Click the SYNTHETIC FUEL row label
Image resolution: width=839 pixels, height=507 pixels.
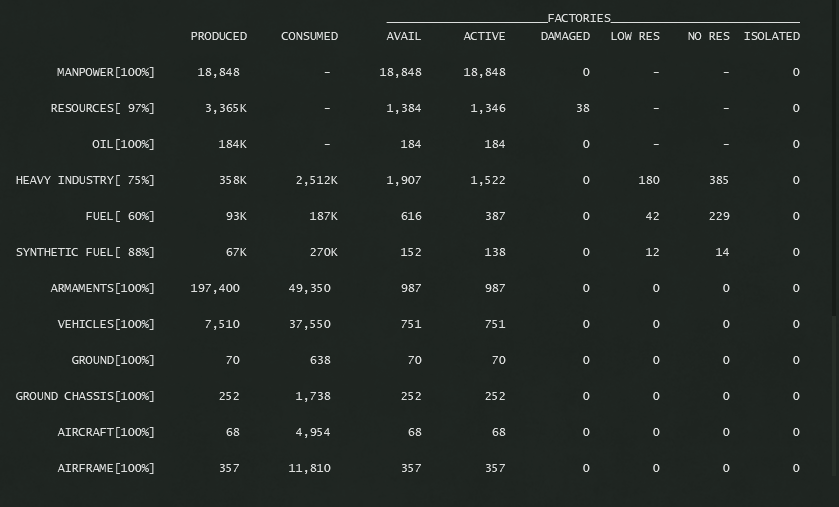click(85, 252)
